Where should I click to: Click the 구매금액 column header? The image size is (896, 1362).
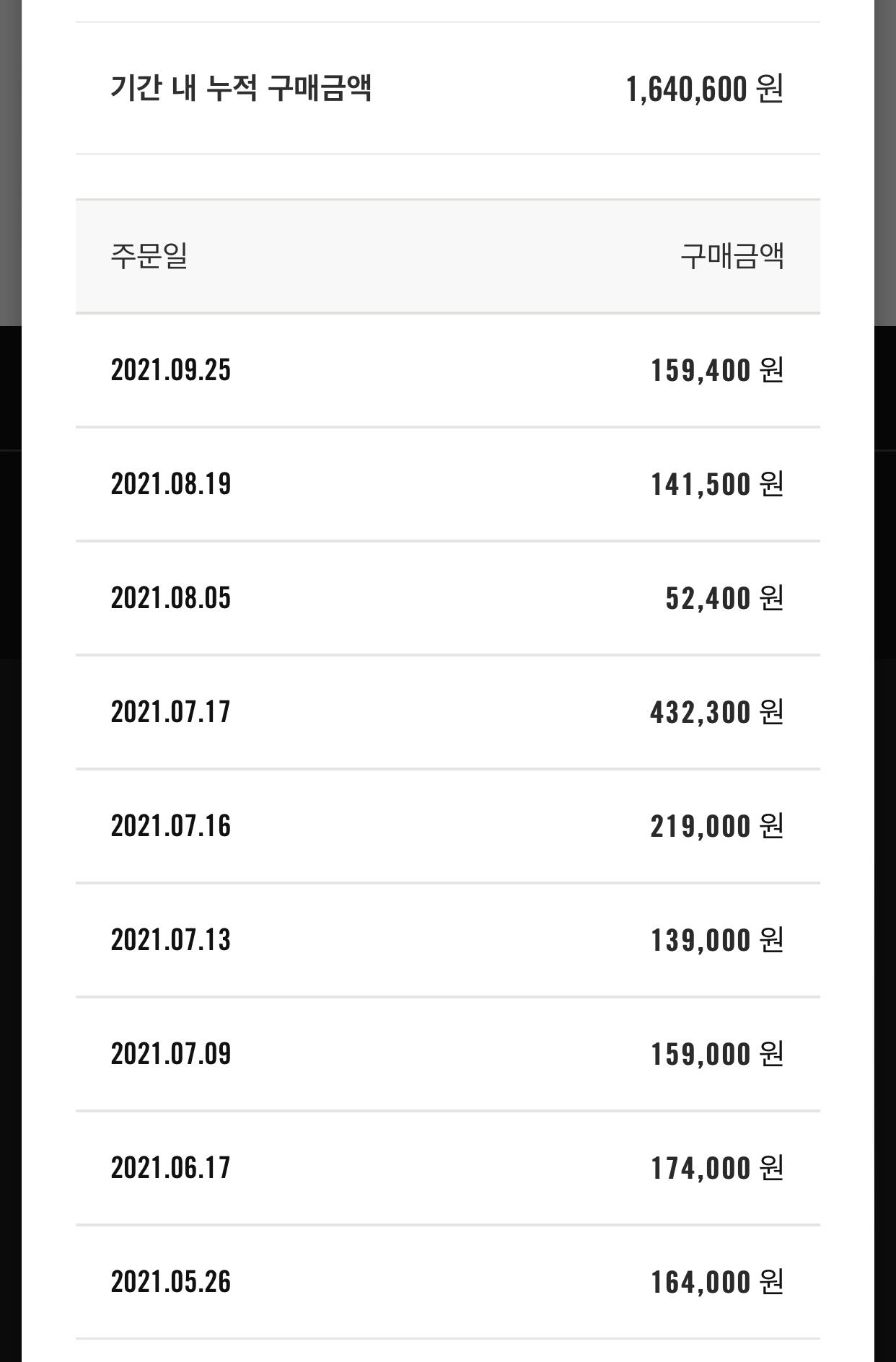[x=732, y=256]
